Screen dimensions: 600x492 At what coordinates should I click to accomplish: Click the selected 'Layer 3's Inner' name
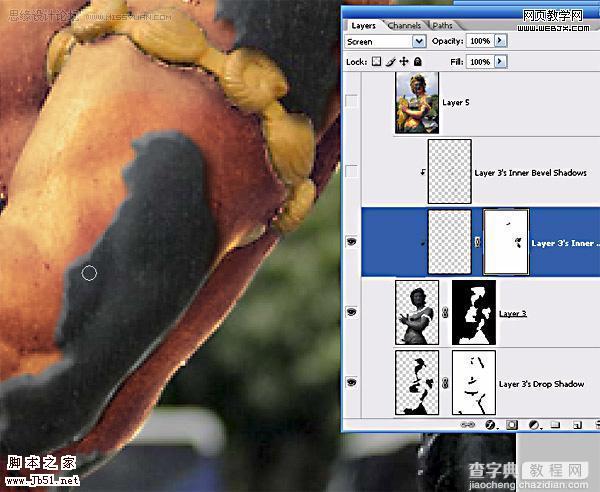(565, 243)
